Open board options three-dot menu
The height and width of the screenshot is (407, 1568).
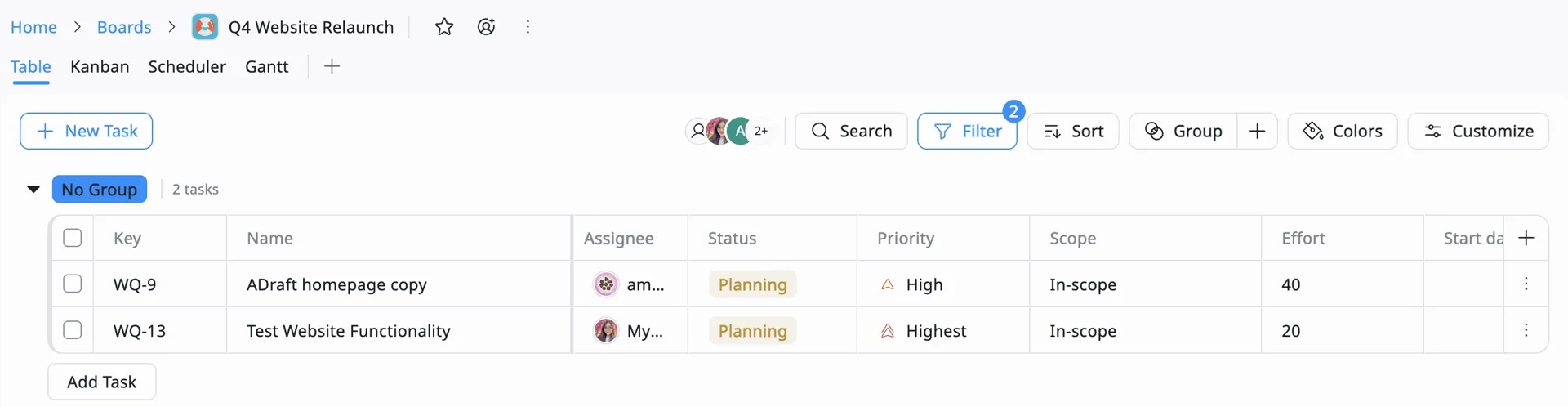tap(528, 27)
